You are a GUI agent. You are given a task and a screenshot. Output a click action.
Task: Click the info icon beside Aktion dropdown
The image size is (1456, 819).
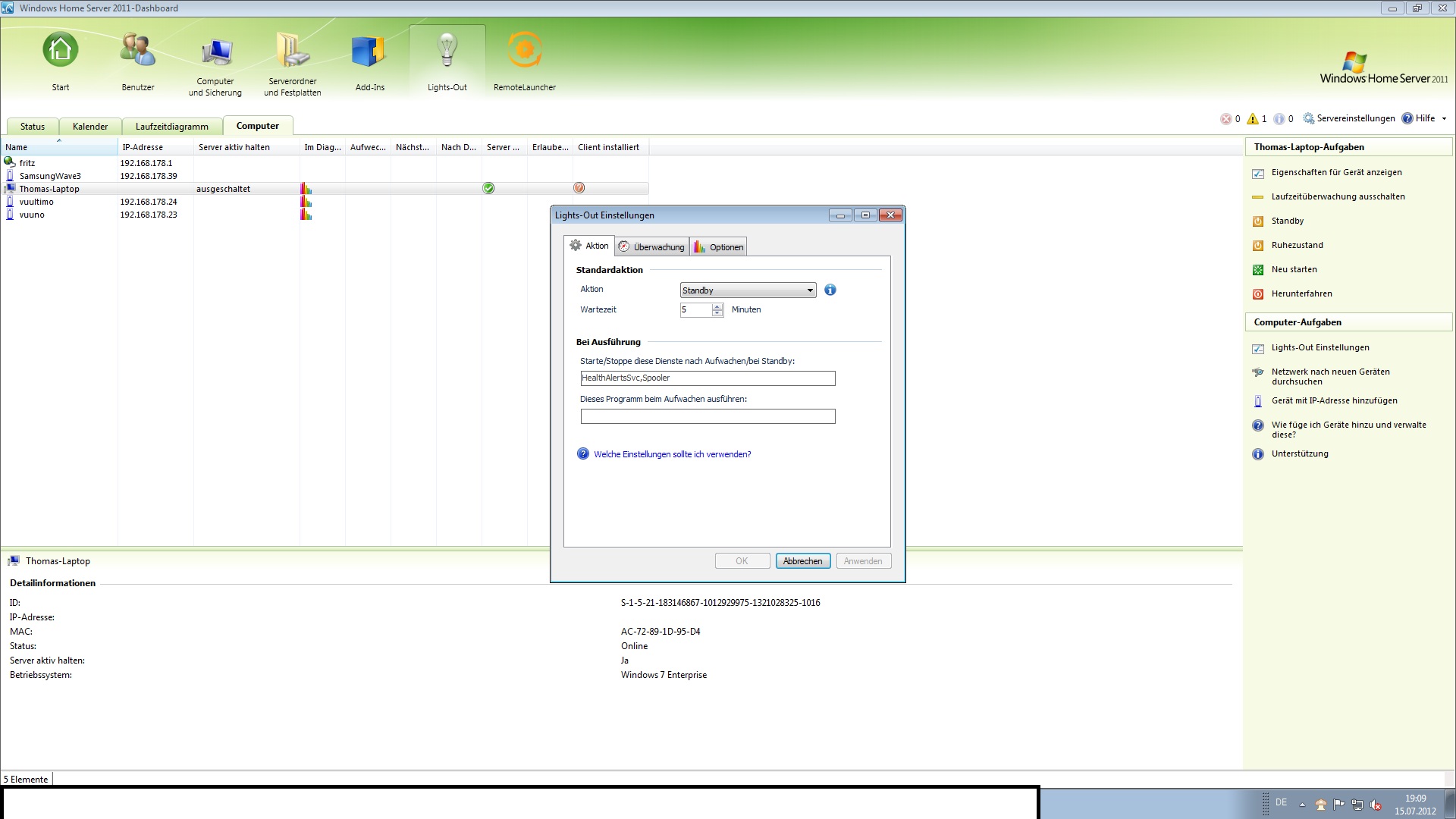830,290
